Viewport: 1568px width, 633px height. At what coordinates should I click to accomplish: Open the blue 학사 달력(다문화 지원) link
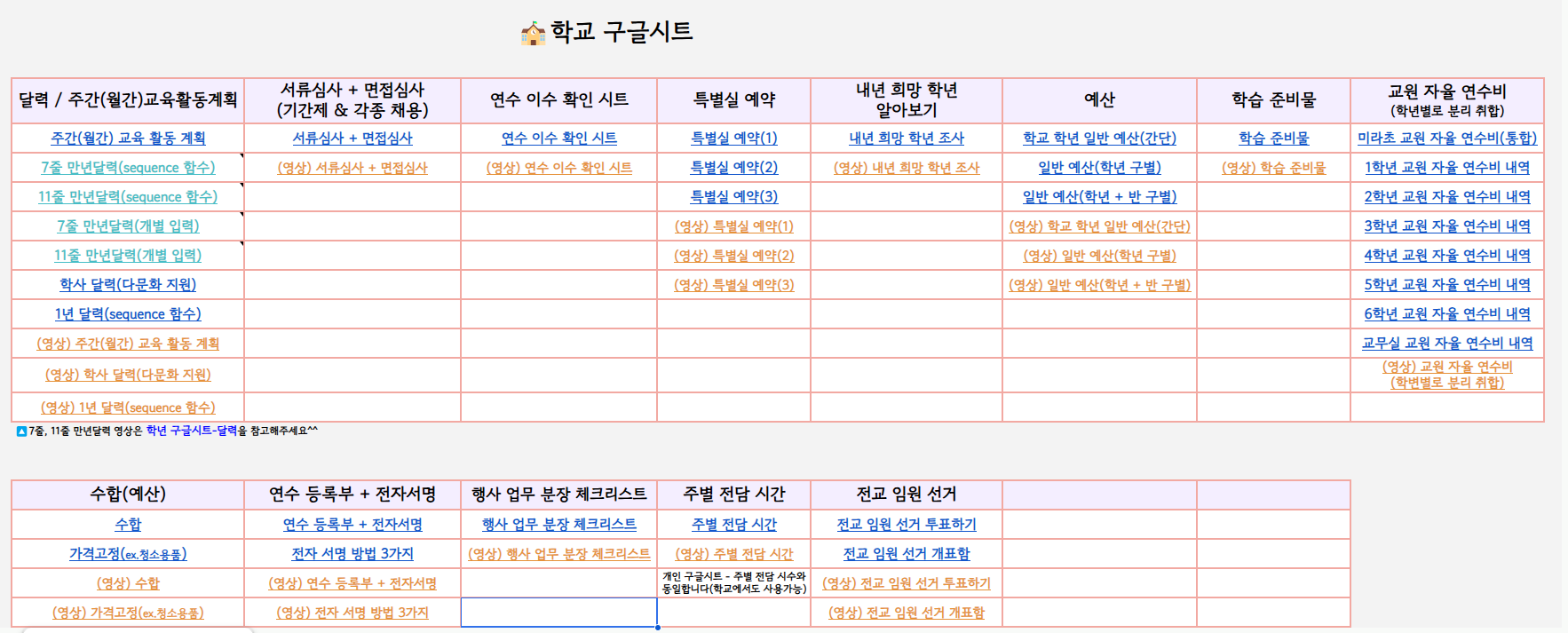[x=128, y=285]
